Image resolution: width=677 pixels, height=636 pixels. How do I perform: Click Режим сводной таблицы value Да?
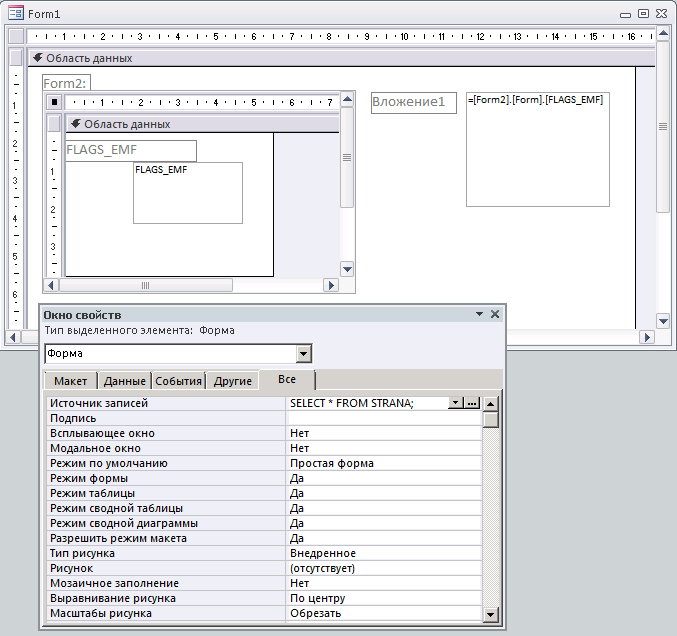click(x=384, y=508)
